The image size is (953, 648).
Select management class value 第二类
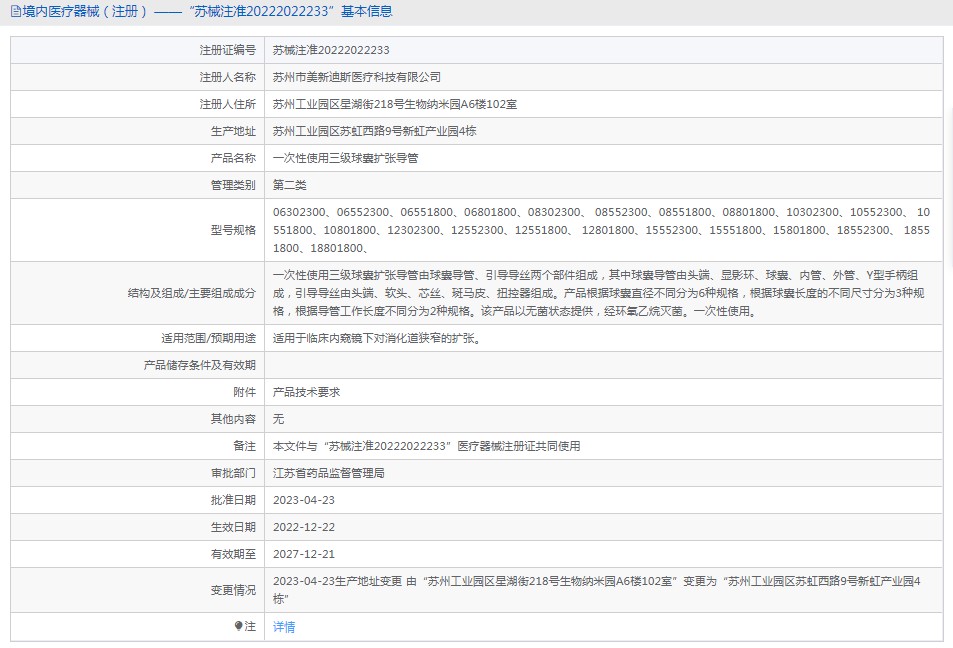(289, 185)
